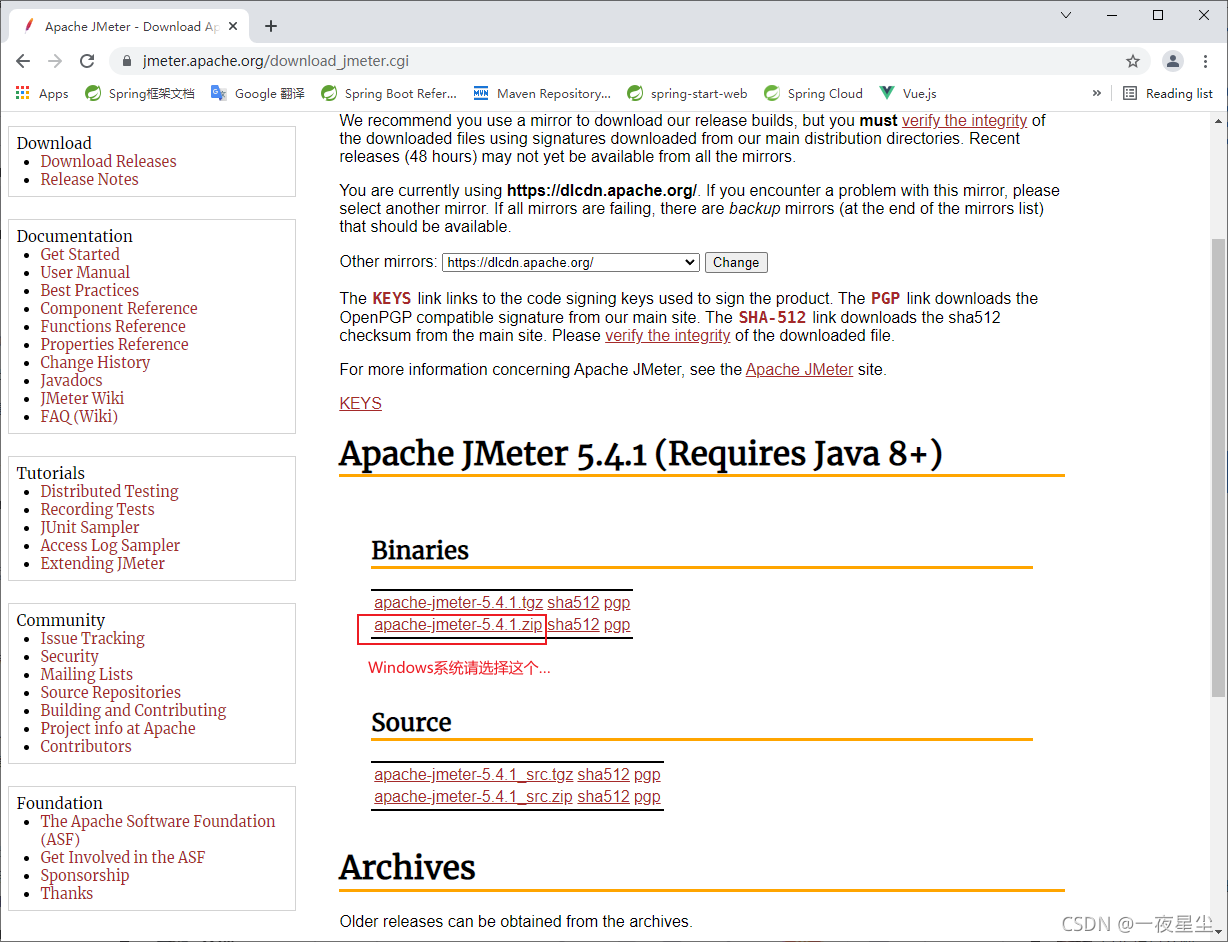This screenshot has width=1228, height=942.
Task: Open sha512 link for binary tgz
Action: [573, 602]
